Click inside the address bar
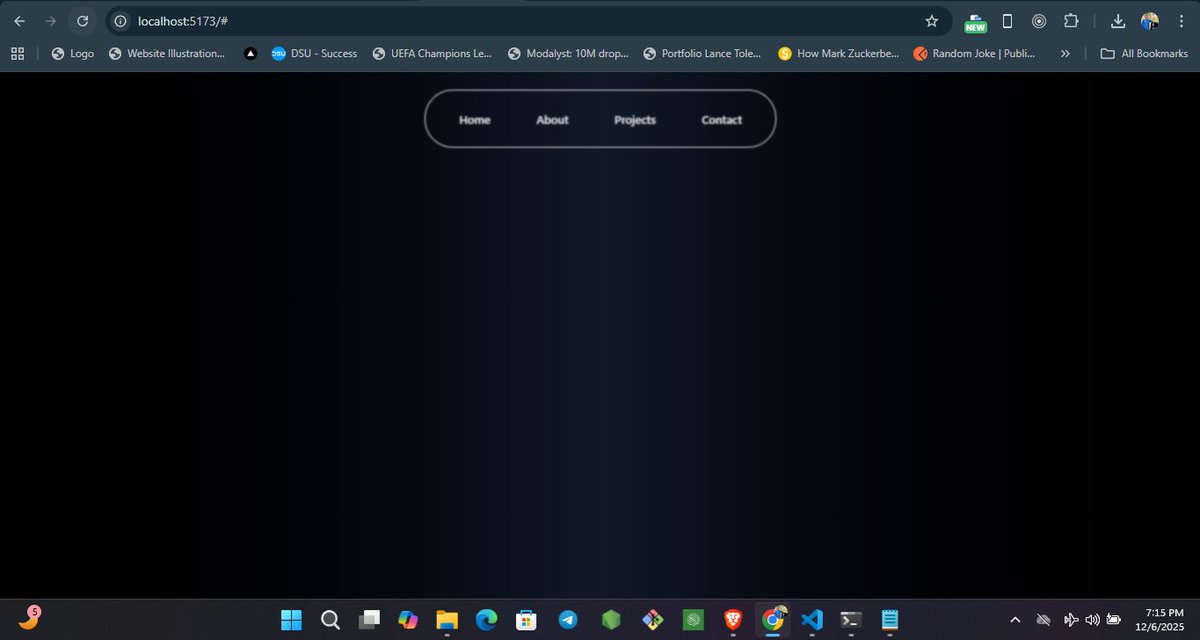The height and width of the screenshot is (640, 1200). pos(400,20)
